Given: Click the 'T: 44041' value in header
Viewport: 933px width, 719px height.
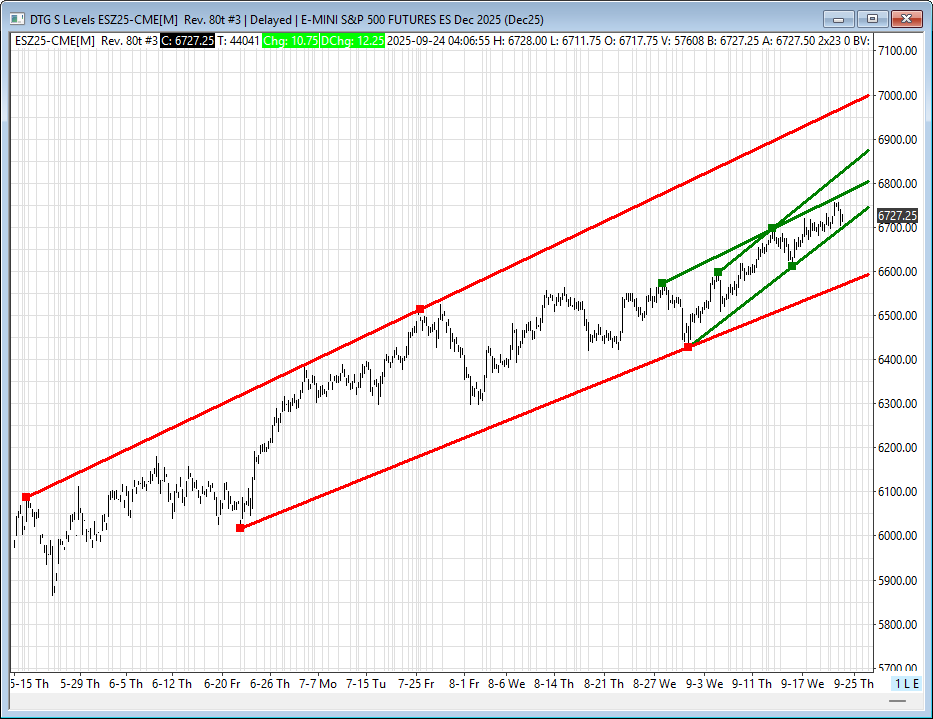Looking at the screenshot, I should coord(238,40).
